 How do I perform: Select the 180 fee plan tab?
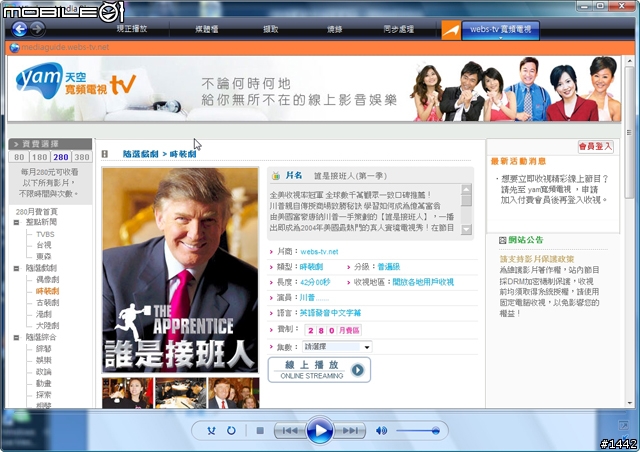pyautogui.click(x=40, y=157)
